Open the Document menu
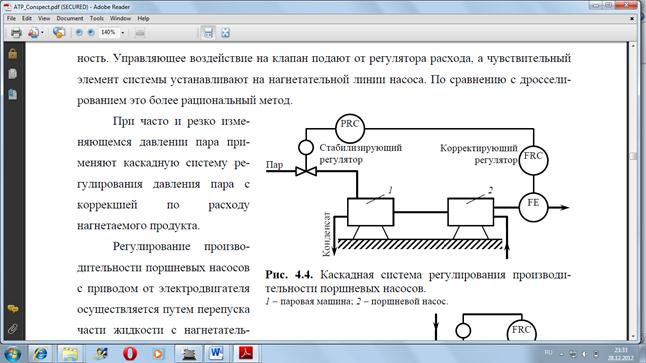This screenshot has height=363, width=646. pyautogui.click(x=70, y=19)
